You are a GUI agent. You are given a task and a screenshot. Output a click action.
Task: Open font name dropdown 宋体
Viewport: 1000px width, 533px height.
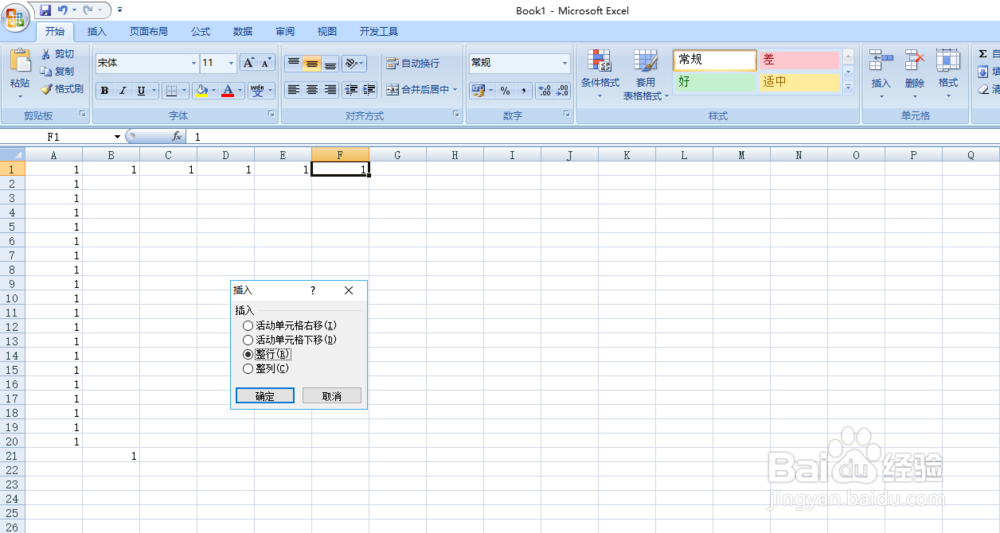[194, 63]
